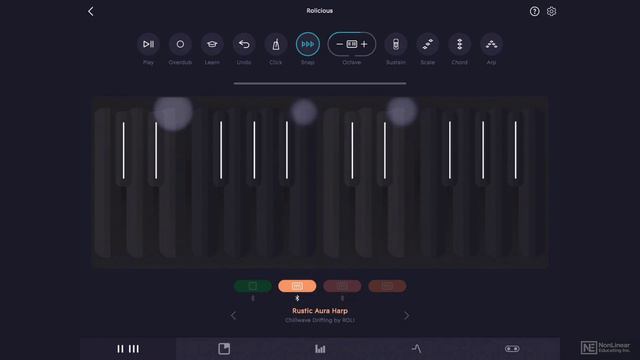This screenshot has width=640, height=360.
Task: Select the bright orange keyboard track pill
Action: tap(297, 286)
